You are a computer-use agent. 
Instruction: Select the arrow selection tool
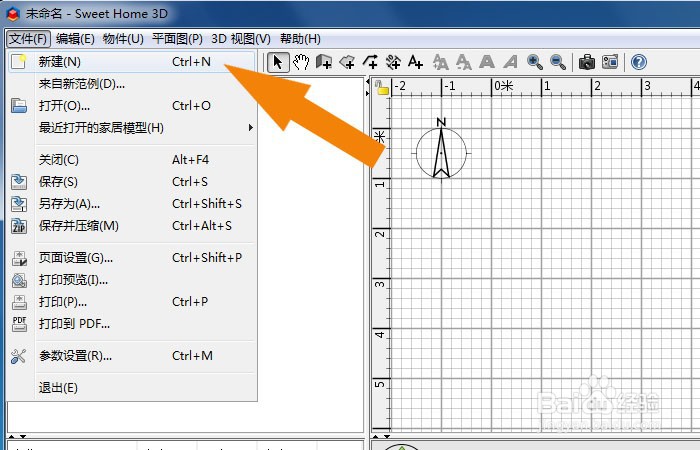click(278, 62)
